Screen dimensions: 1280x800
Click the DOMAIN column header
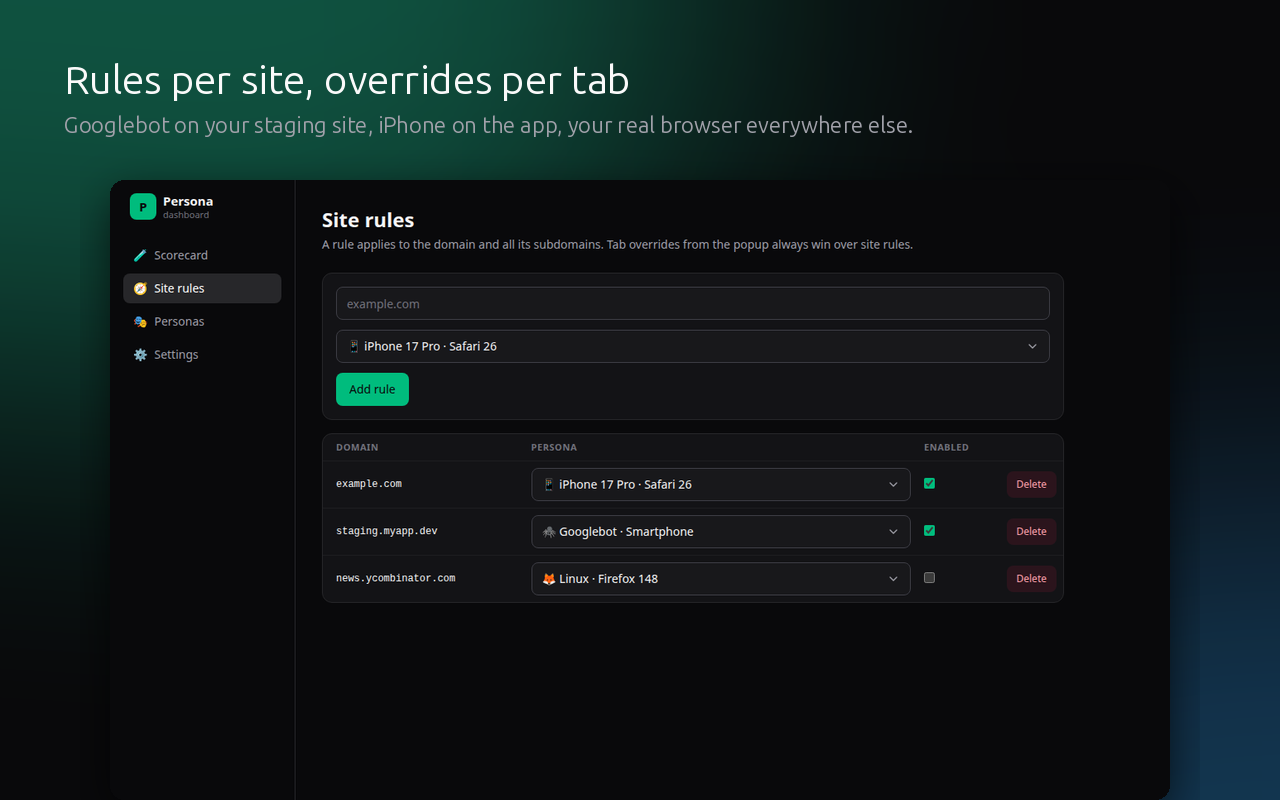pyautogui.click(x=357, y=447)
